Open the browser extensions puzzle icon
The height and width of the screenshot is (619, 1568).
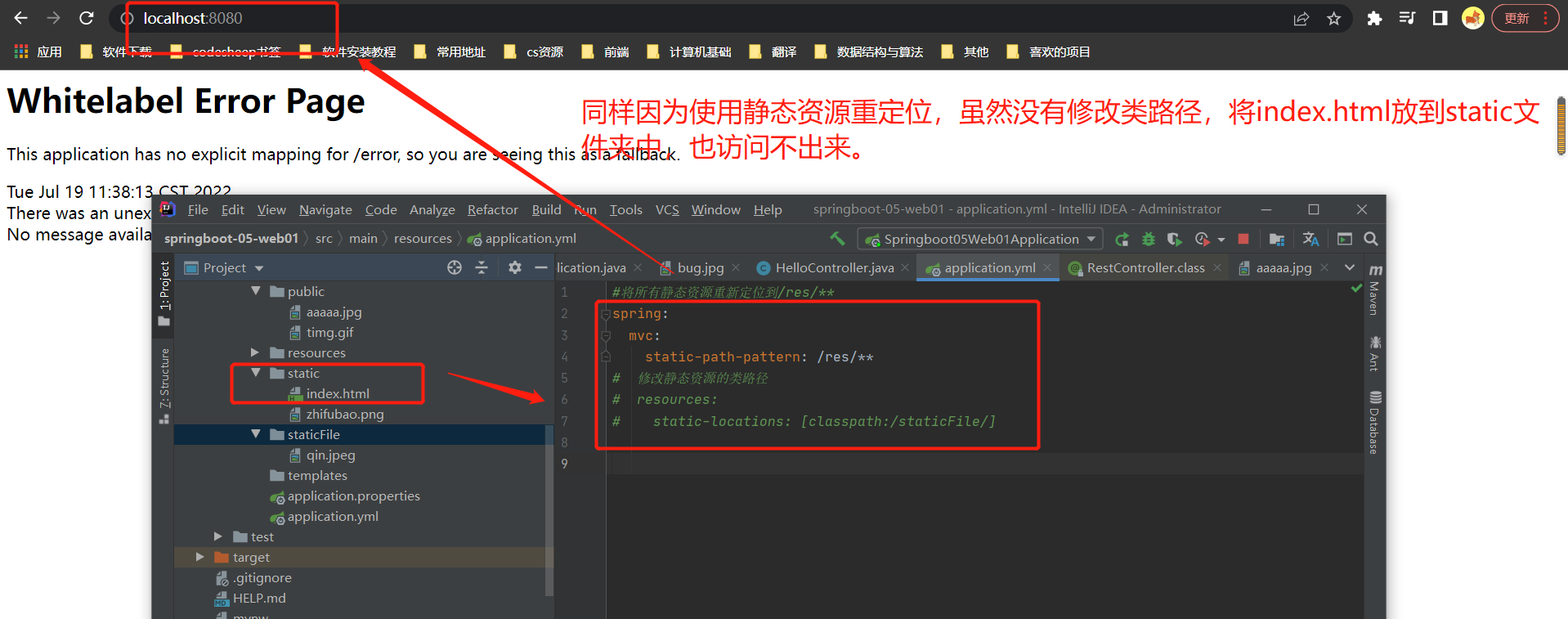1374,18
